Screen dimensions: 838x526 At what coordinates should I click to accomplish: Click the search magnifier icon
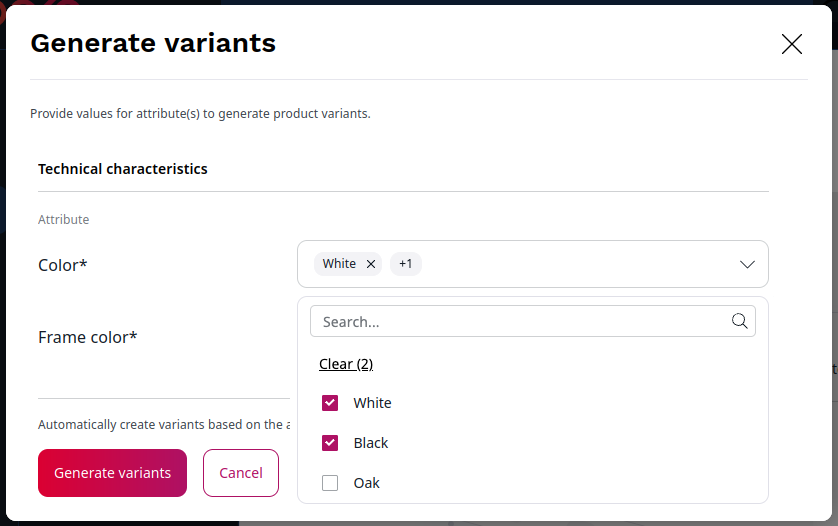[740, 321]
